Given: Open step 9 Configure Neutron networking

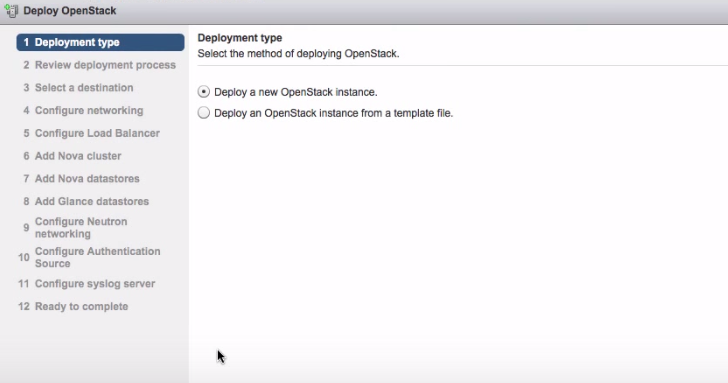Looking at the screenshot, I should pos(75,227).
